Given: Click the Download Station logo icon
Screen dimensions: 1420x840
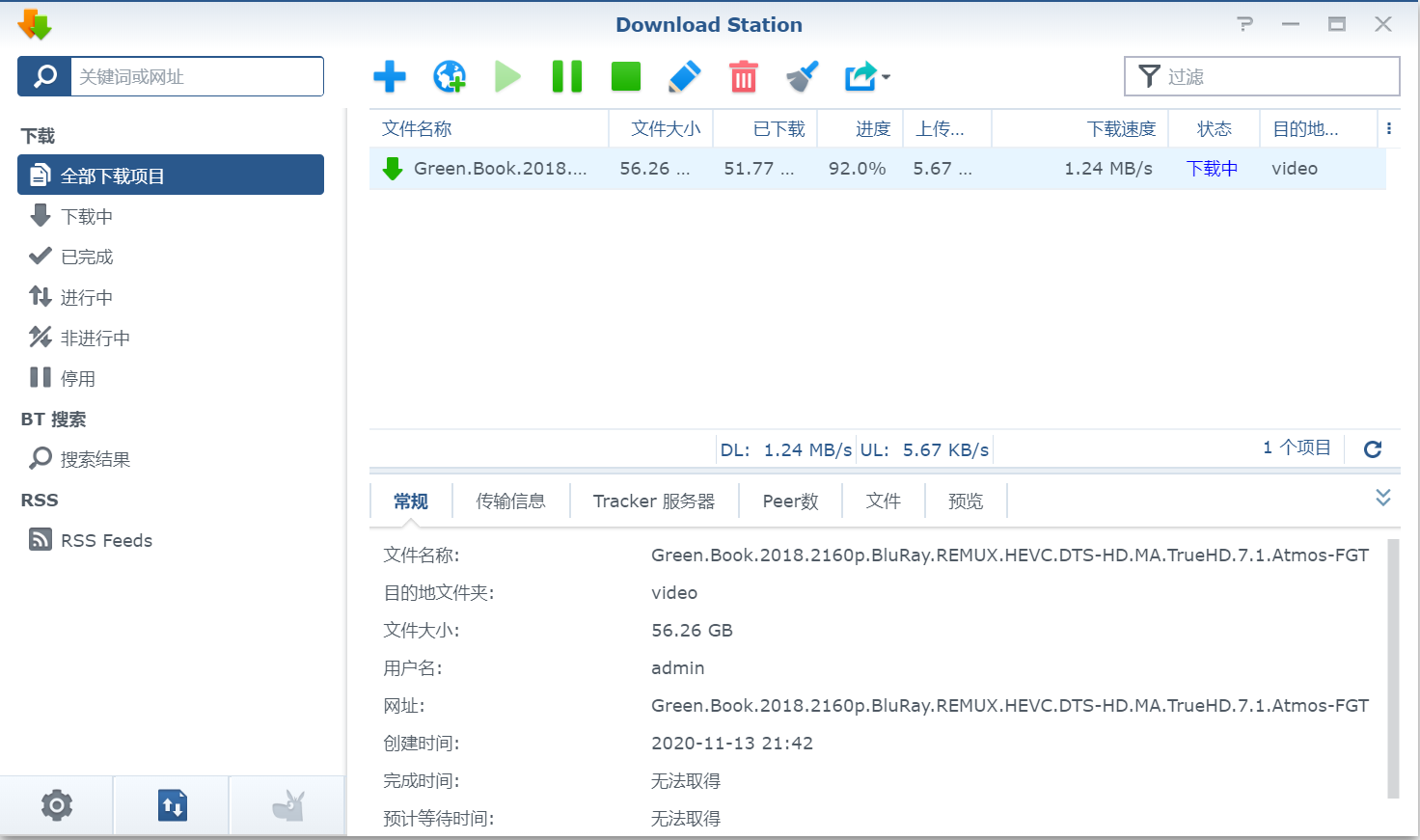Looking at the screenshot, I should tap(35, 24).
